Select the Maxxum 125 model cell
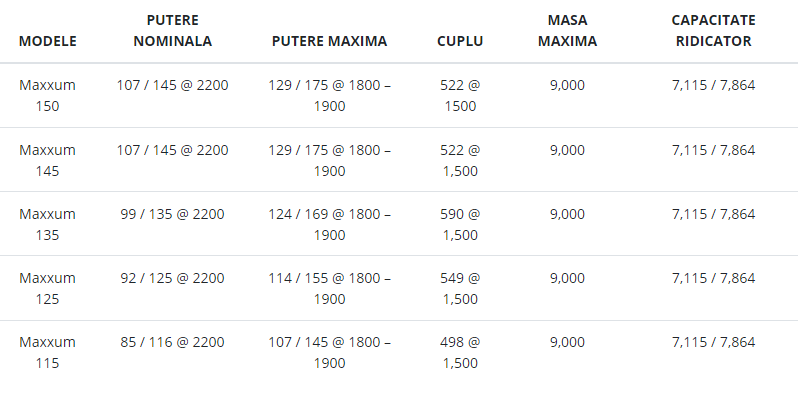Image resolution: width=798 pixels, height=398 pixels. click(47, 289)
